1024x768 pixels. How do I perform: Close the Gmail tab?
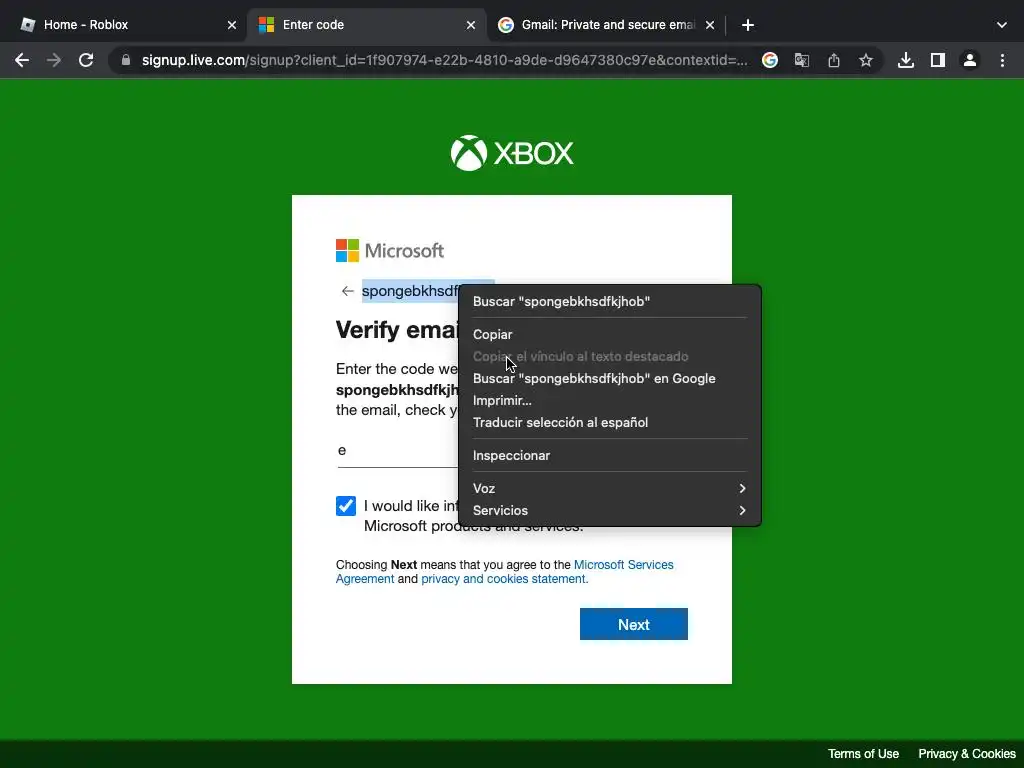click(x=710, y=25)
